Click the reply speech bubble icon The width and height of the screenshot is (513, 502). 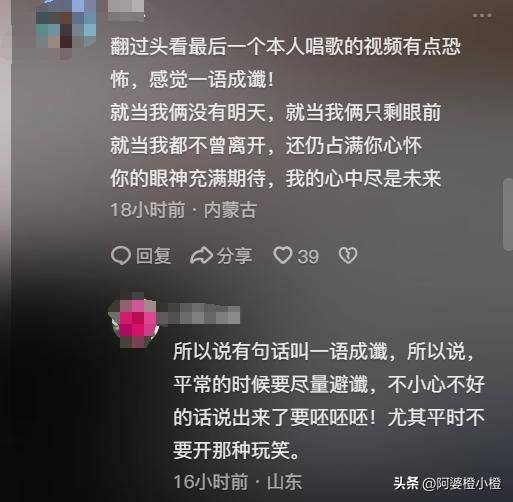[120, 256]
